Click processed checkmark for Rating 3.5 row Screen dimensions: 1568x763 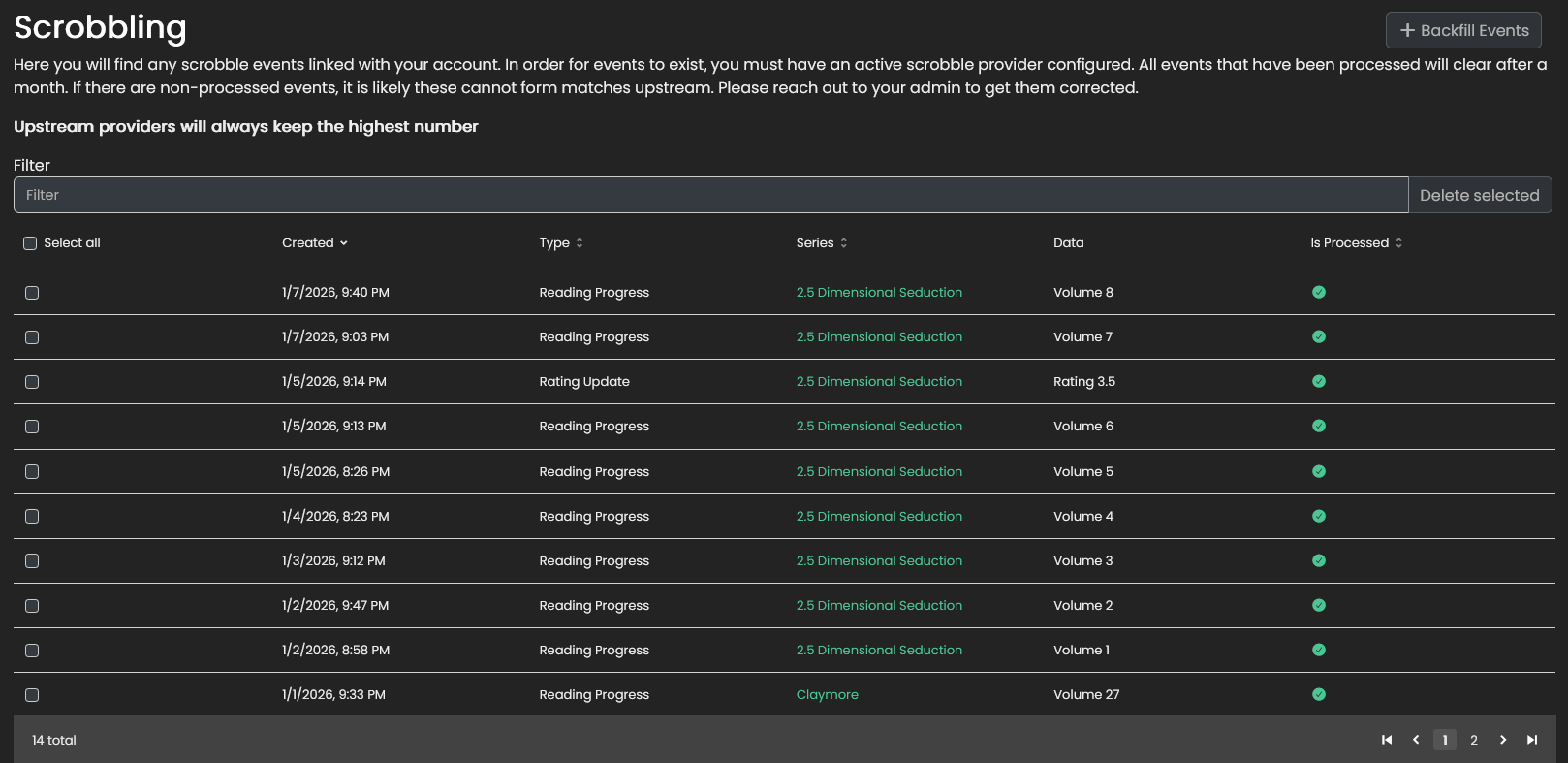(1319, 381)
